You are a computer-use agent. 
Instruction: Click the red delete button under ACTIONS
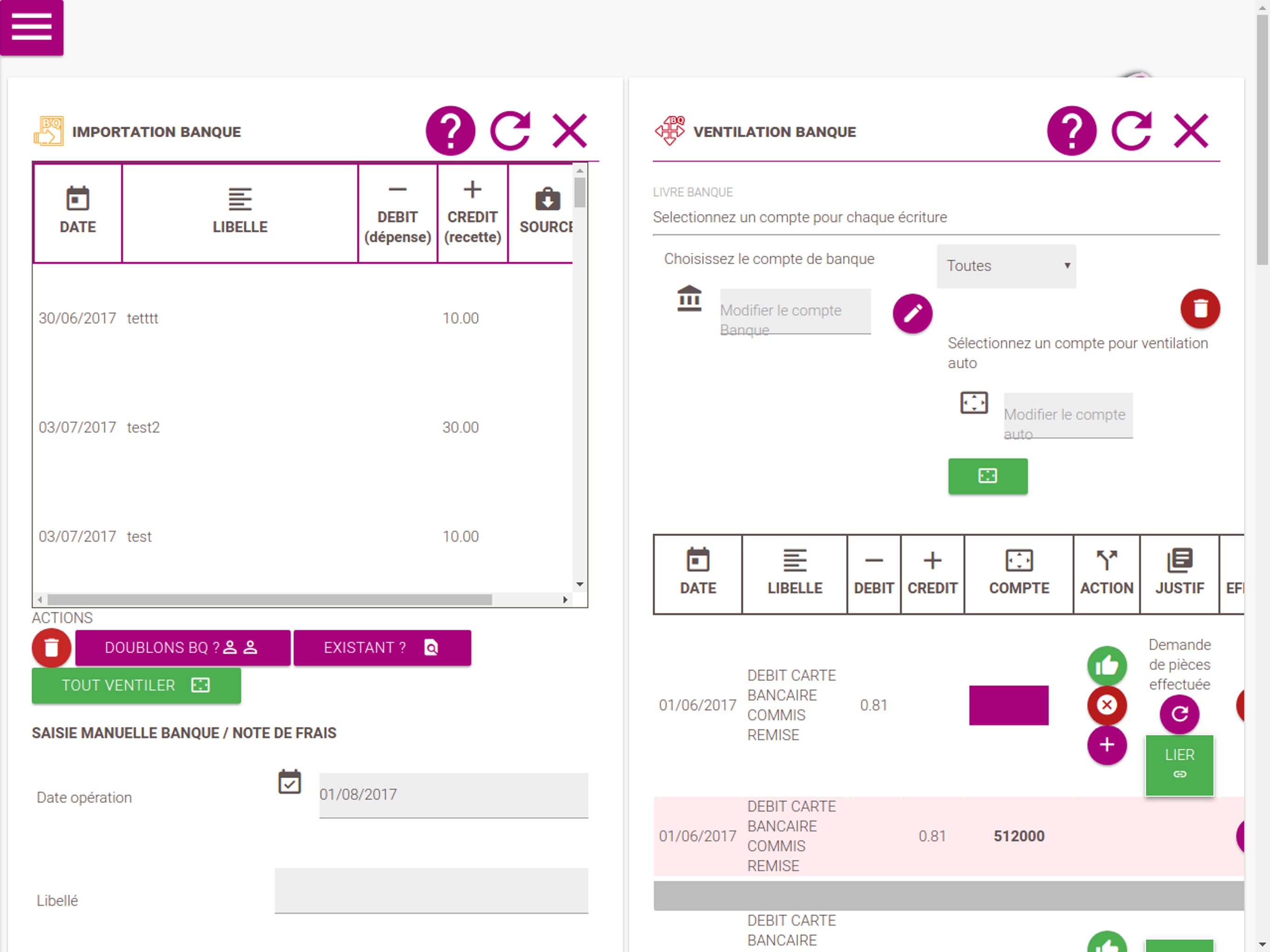click(52, 648)
